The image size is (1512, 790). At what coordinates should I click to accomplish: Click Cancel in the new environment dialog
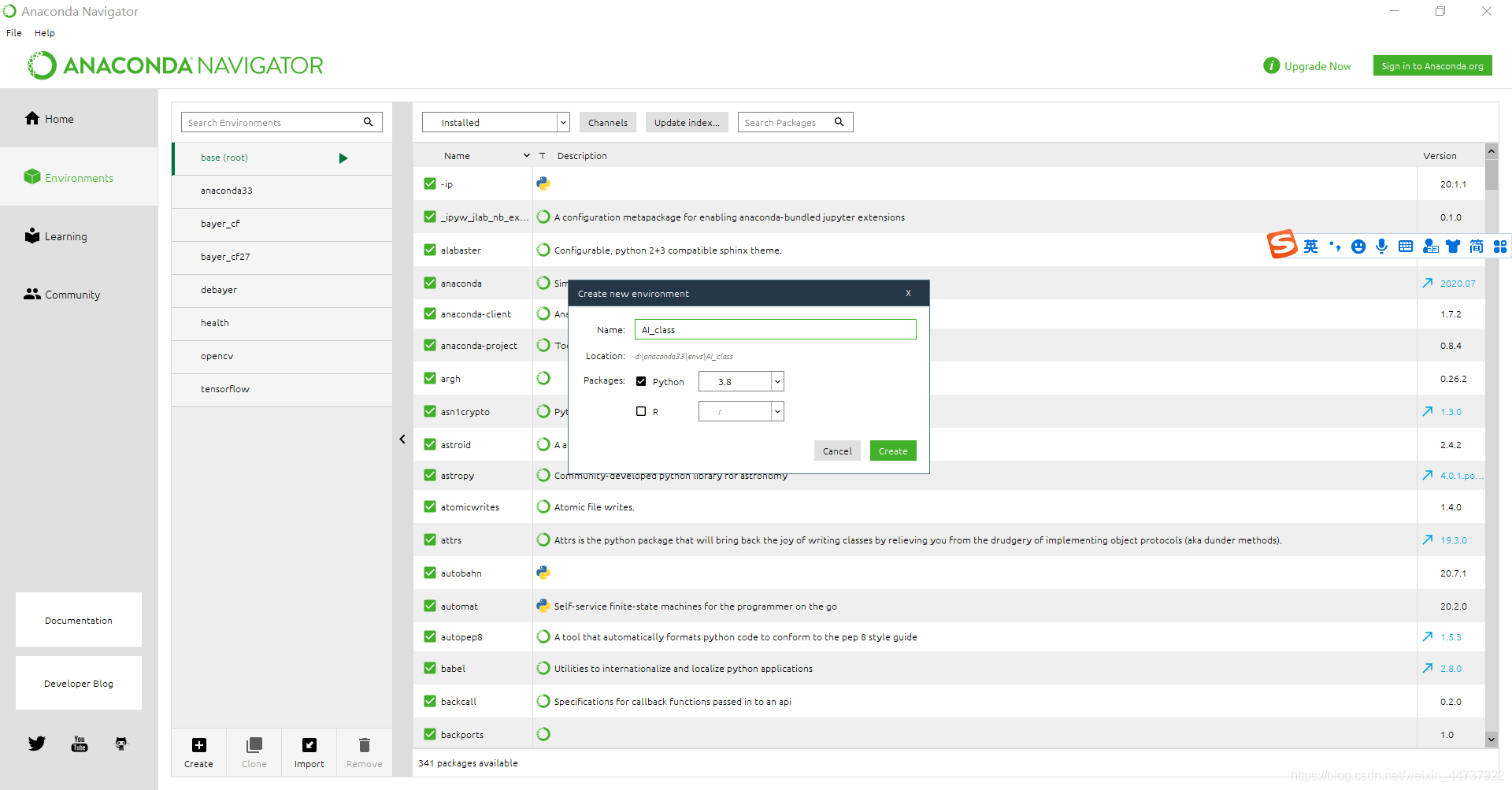pyautogui.click(x=837, y=451)
